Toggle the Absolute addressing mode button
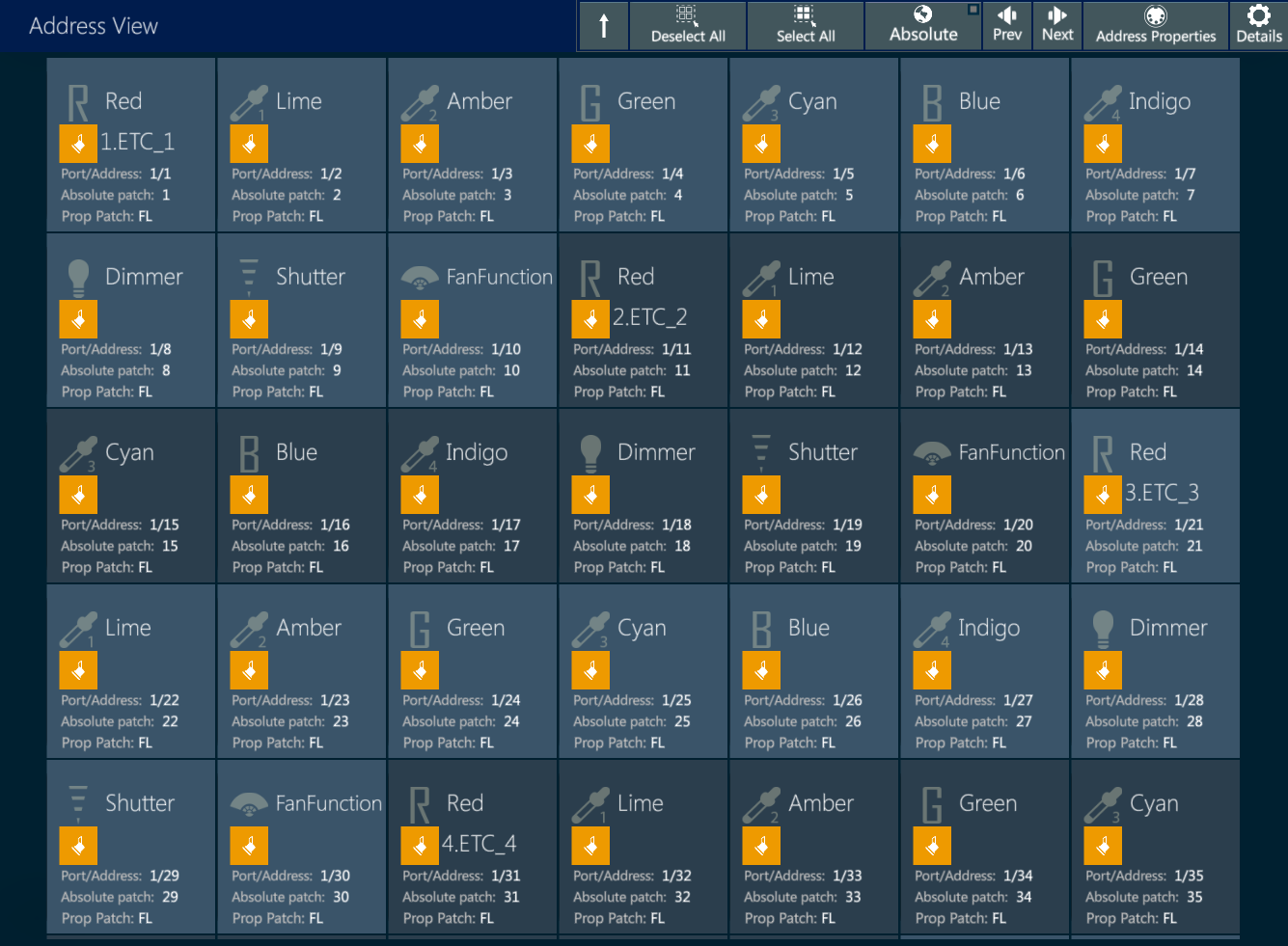Viewport: 1288px width, 946px height. [923, 26]
